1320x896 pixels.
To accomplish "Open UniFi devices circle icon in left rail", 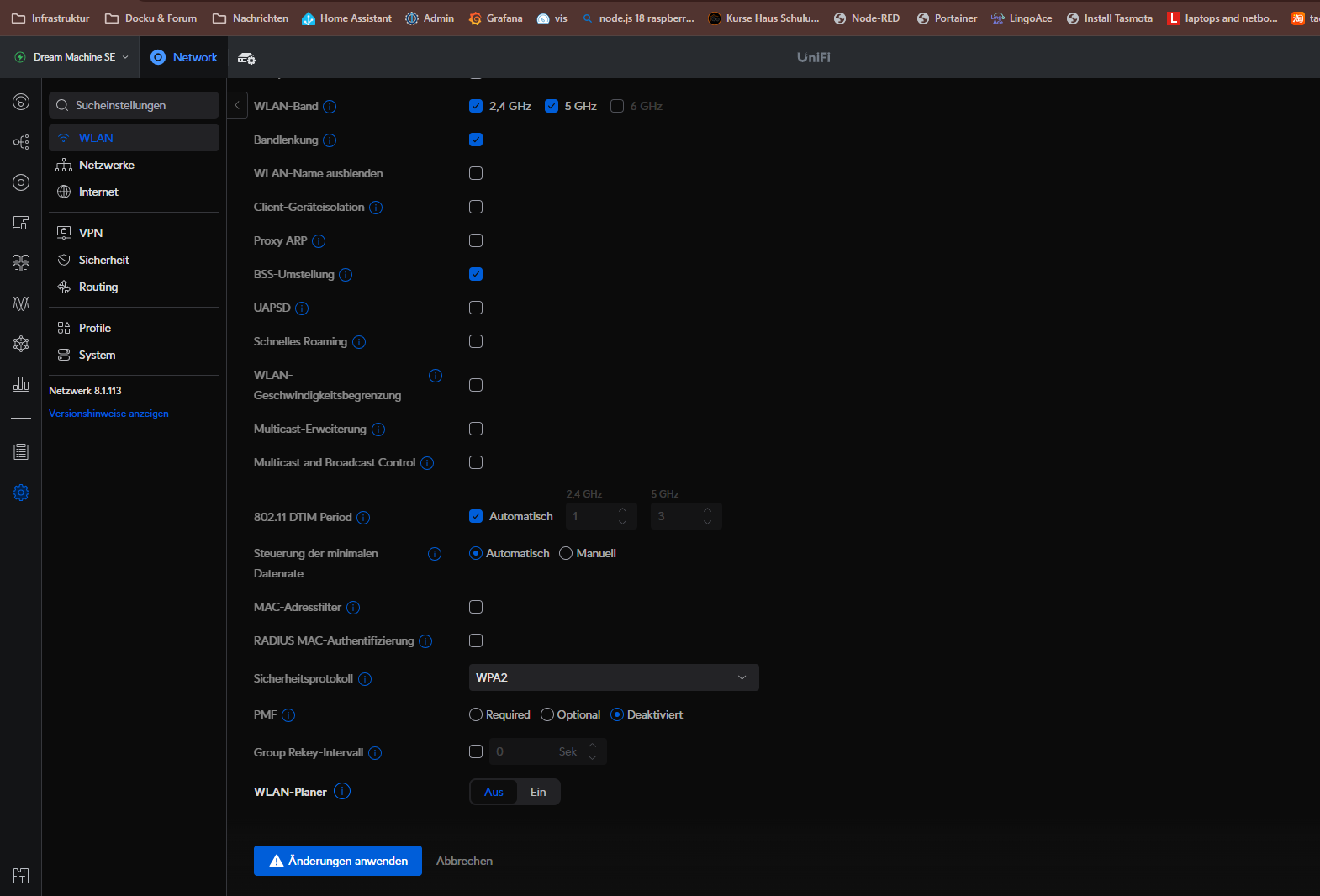I will (21, 182).
